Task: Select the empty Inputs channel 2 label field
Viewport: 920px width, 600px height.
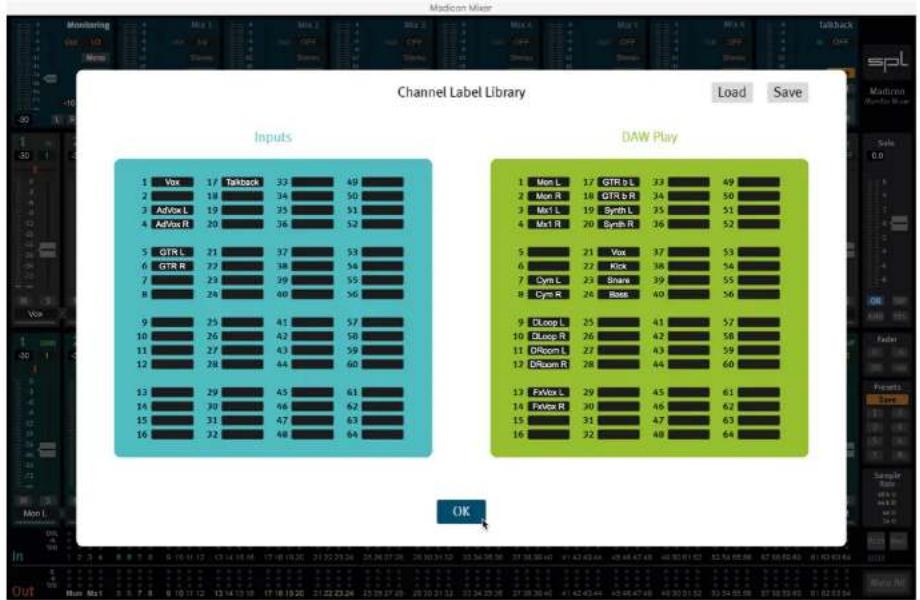Action: click(172, 196)
